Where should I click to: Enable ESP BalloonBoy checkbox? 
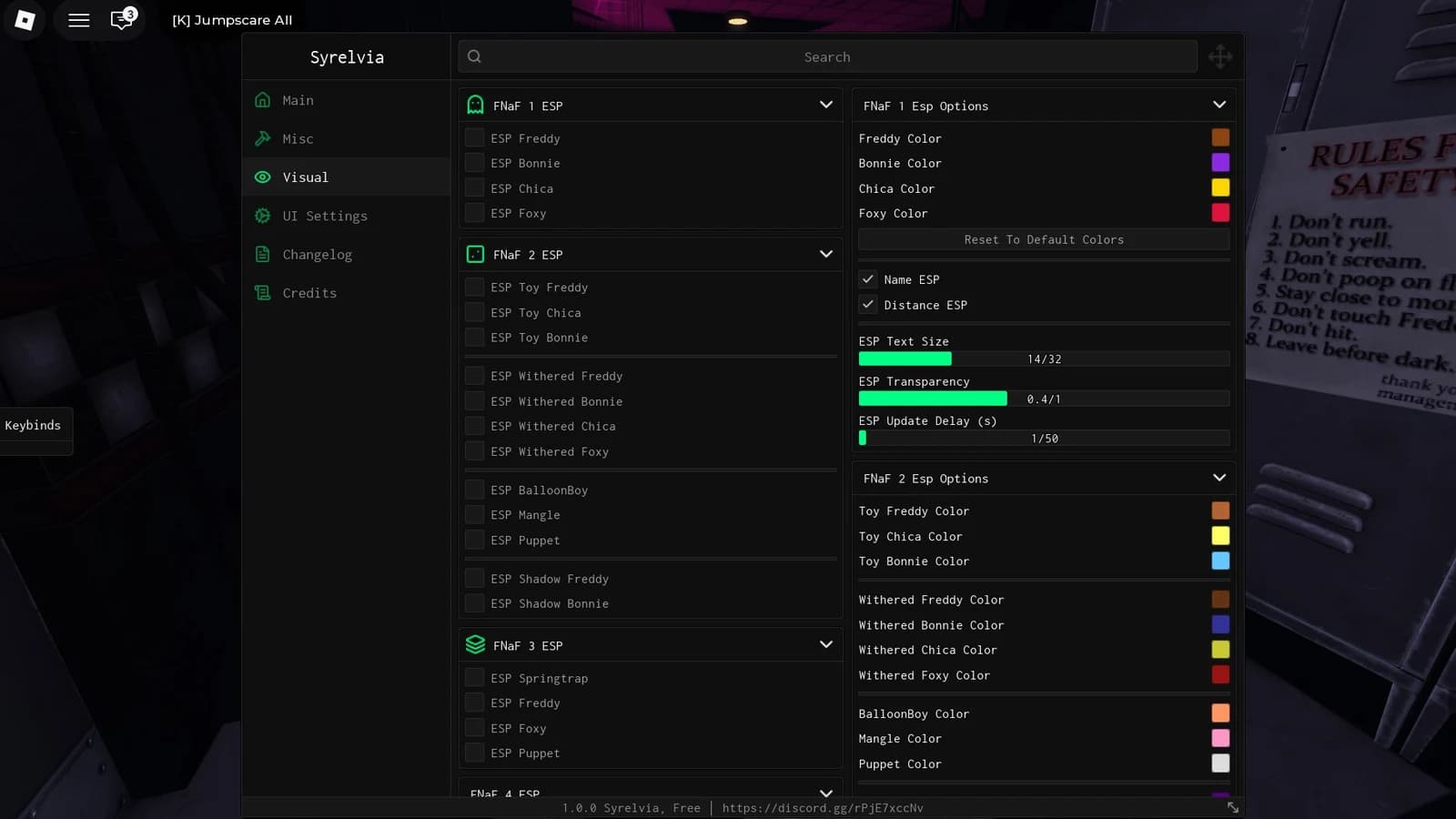click(x=474, y=490)
